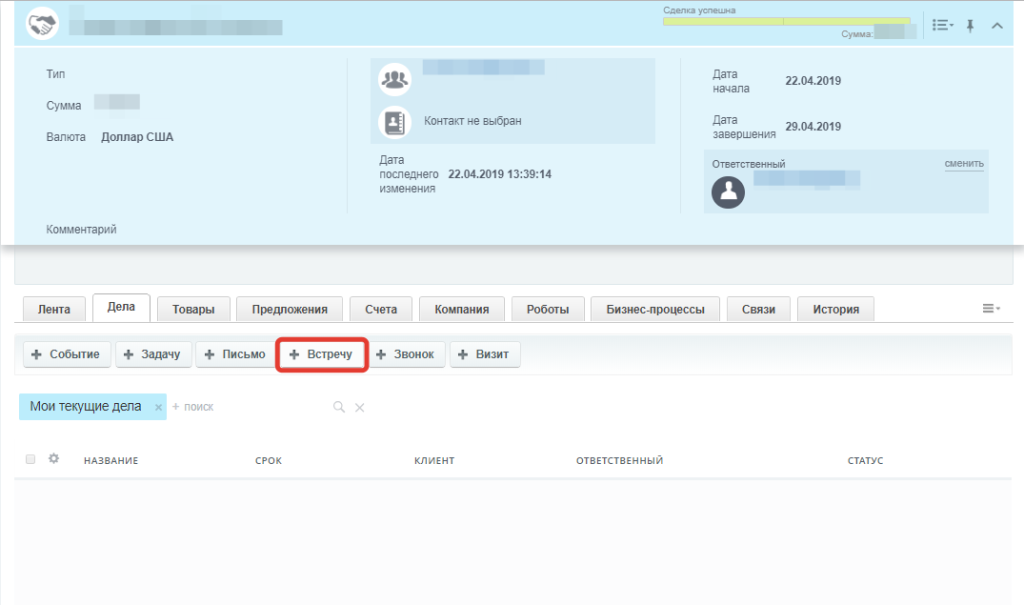The width and height of the screenshot is (1024, 605).
Task: Click the magnifier search icon
Action: coord(339,407)
